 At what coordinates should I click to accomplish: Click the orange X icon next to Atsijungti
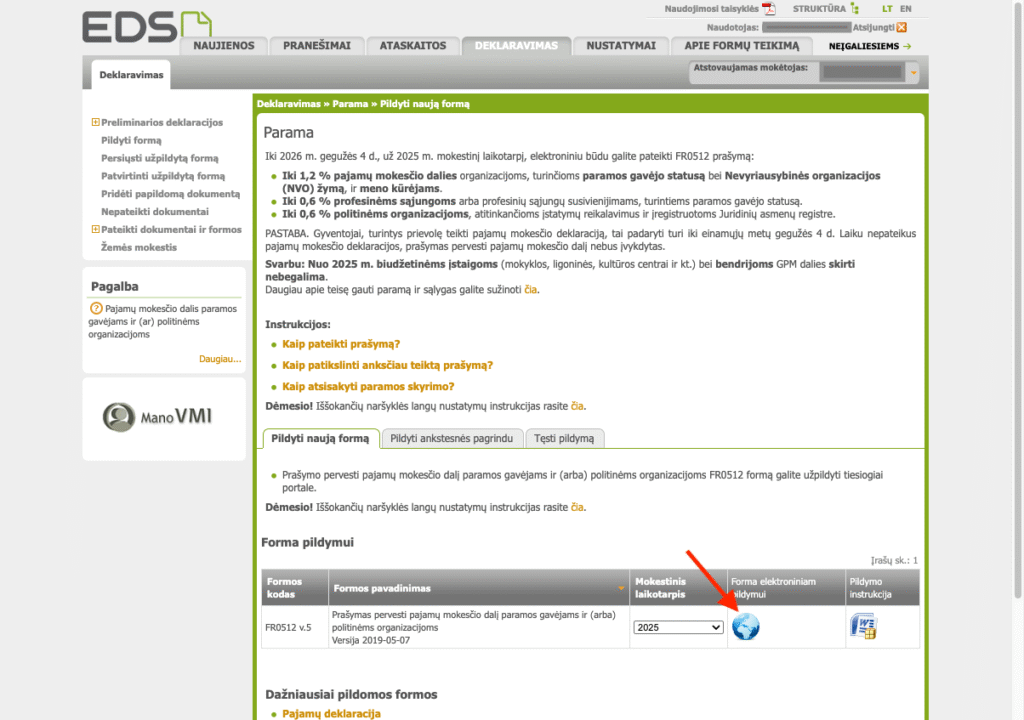(x=902, y=27)
